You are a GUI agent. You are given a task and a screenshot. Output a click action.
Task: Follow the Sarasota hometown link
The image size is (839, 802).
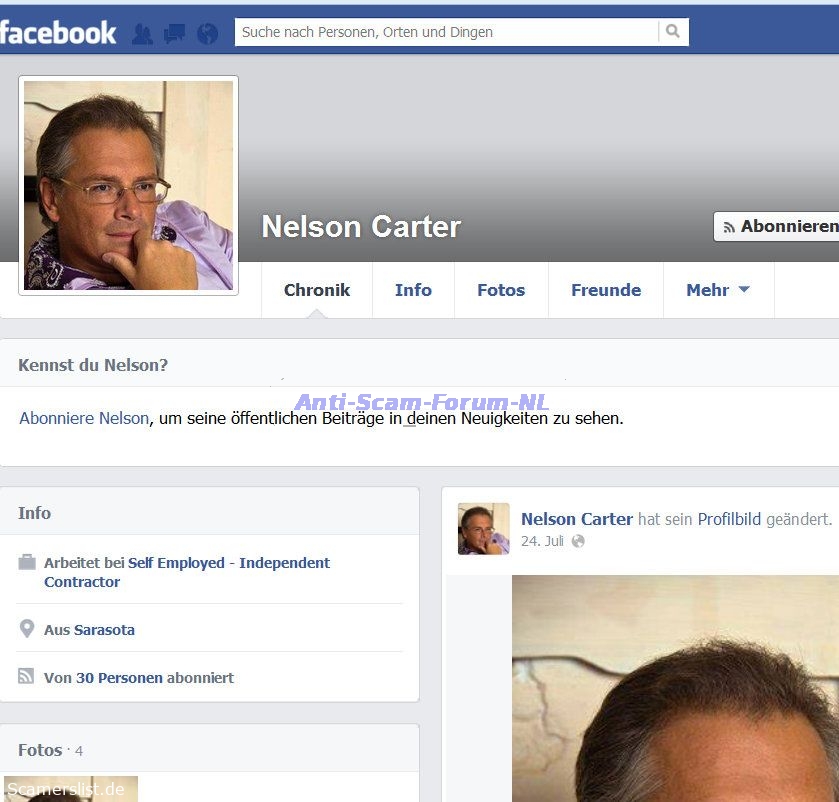(104, 630)
